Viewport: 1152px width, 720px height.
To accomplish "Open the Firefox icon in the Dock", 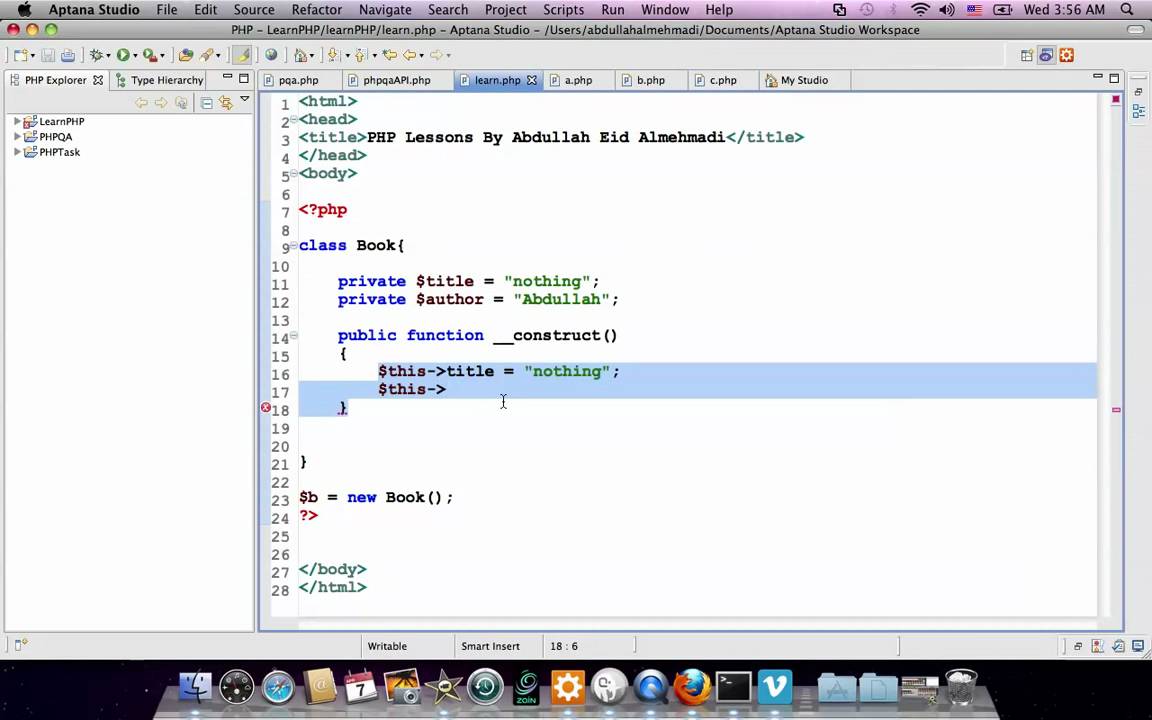I will click(692, 686).
